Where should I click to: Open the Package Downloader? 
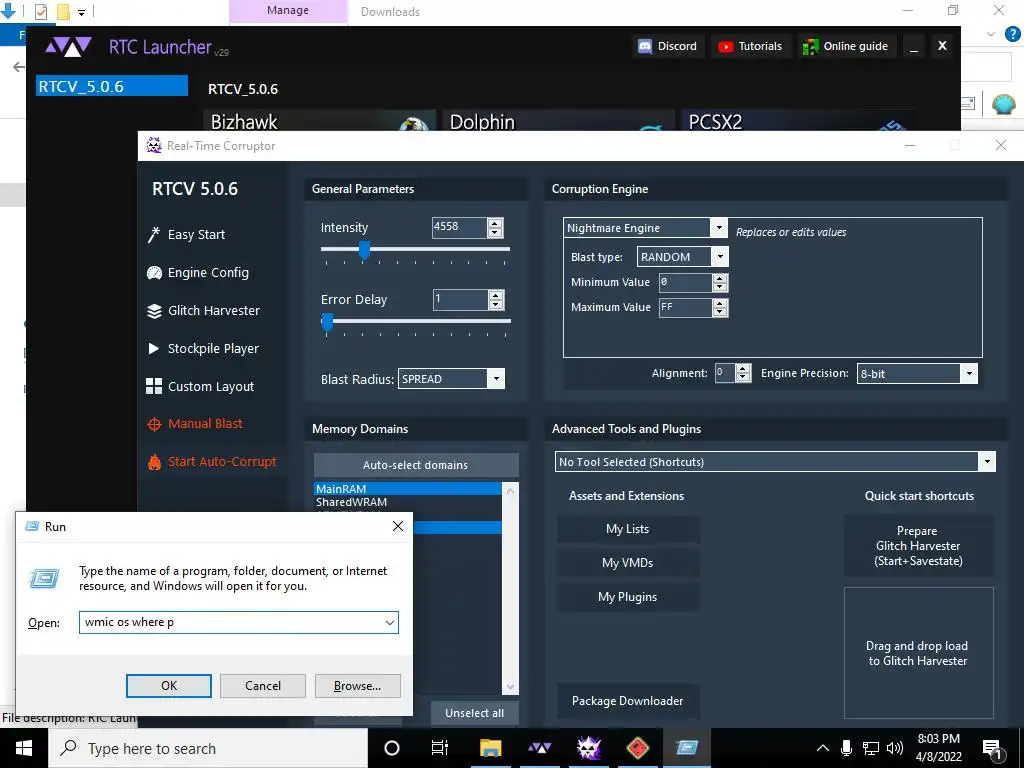point(628,701)
